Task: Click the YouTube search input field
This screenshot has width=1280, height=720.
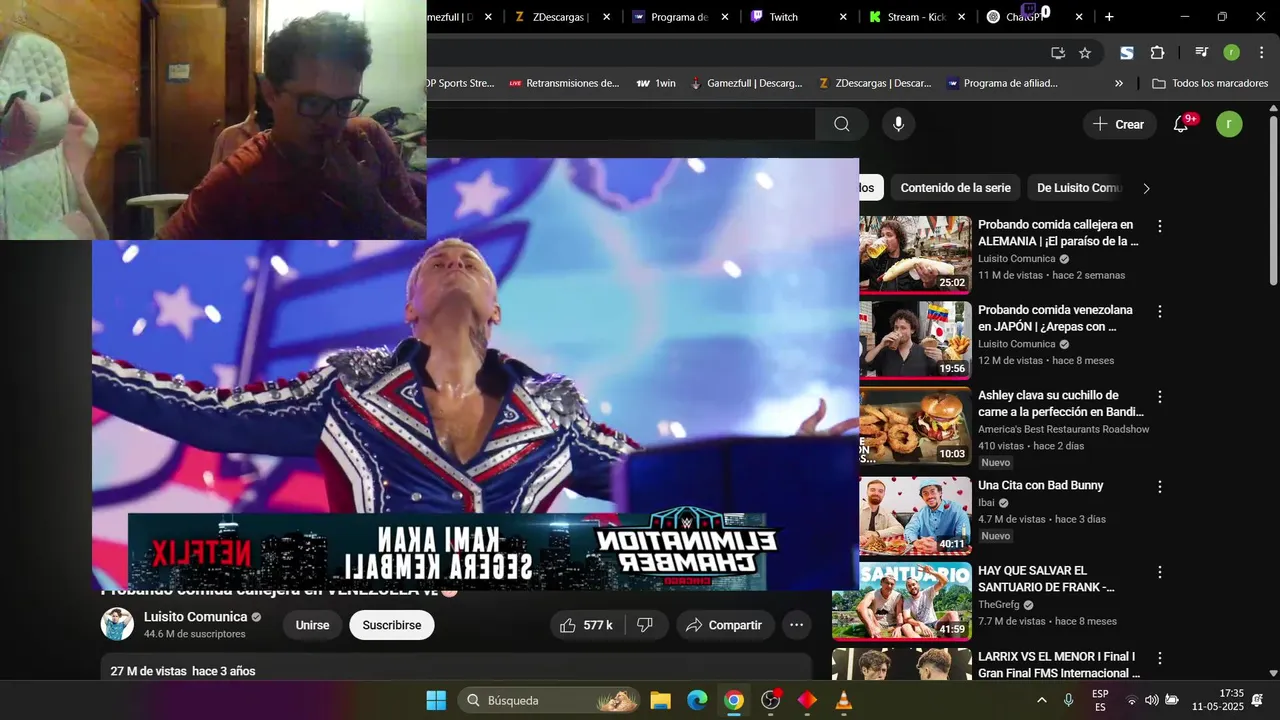Action: [620, 124]
